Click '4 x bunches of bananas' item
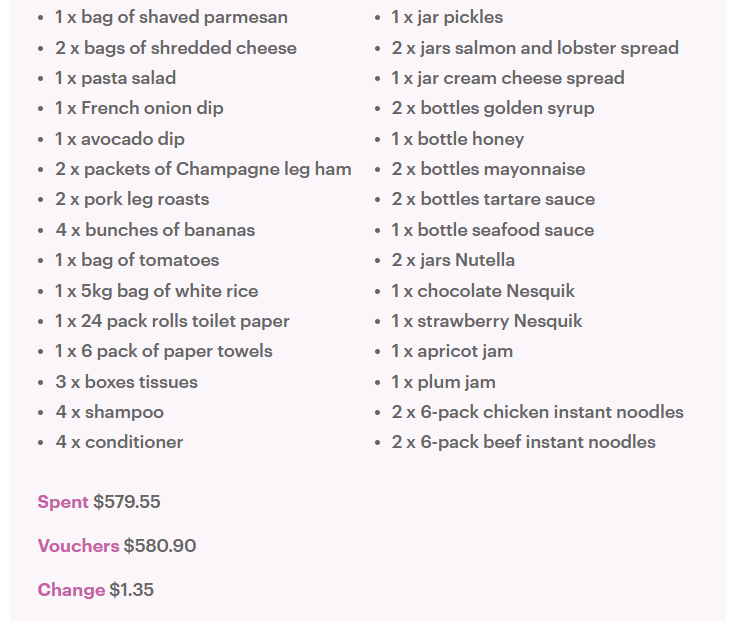Screen dimensions: 735x621 [155, 230]
